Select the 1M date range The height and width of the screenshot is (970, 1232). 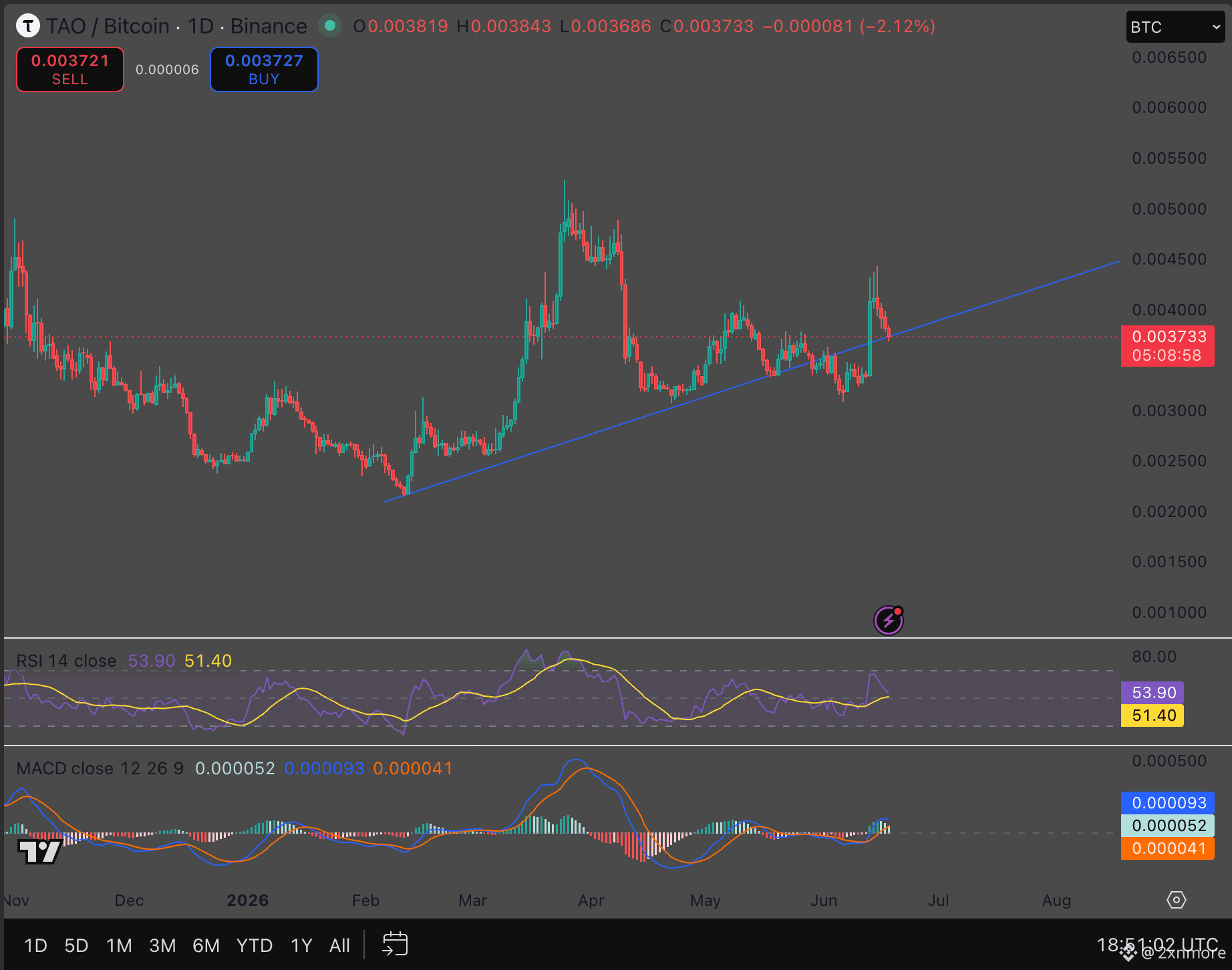pyautogui.click(x=119, y=945)
